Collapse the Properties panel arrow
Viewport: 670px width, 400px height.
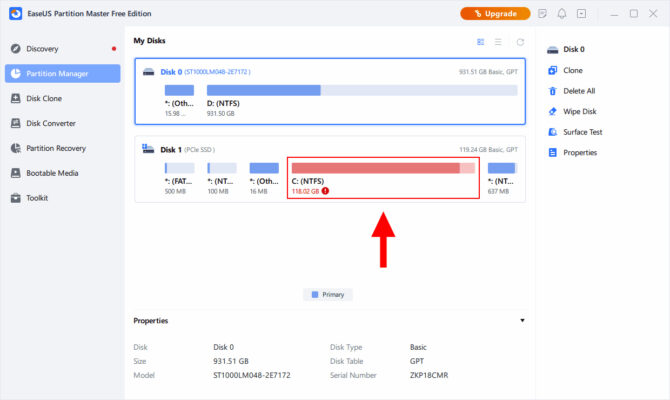[x=521, y=321]
